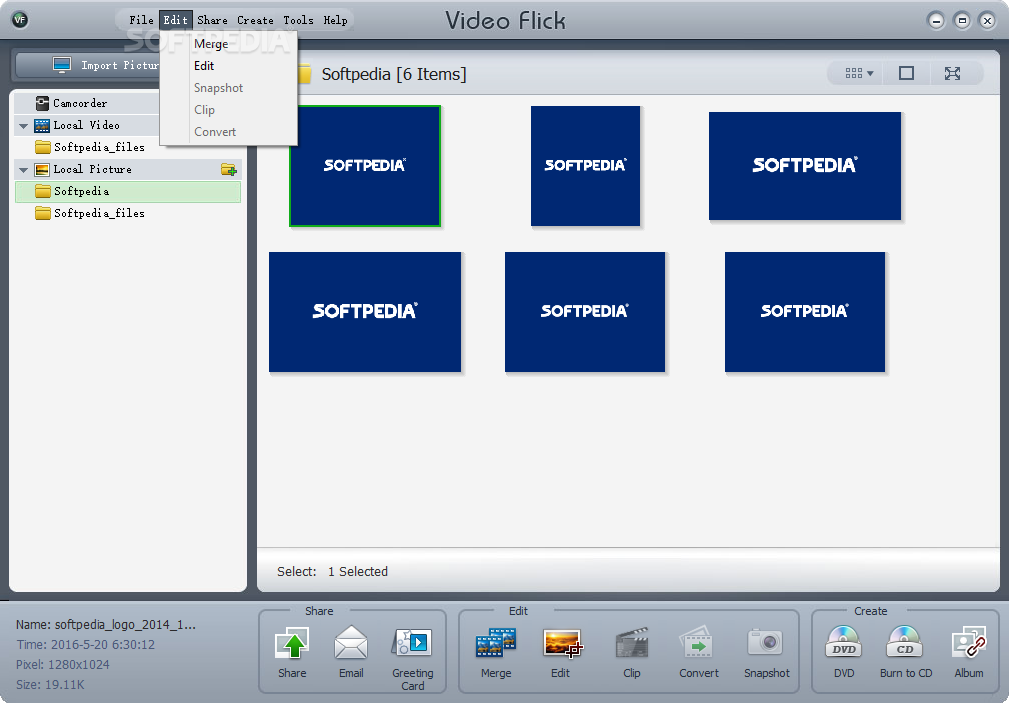The image size is (1009, 703).
Task: Choose Merge from the Edit dropdown menu
Action: pyautogui.click(x=228, y=44)
